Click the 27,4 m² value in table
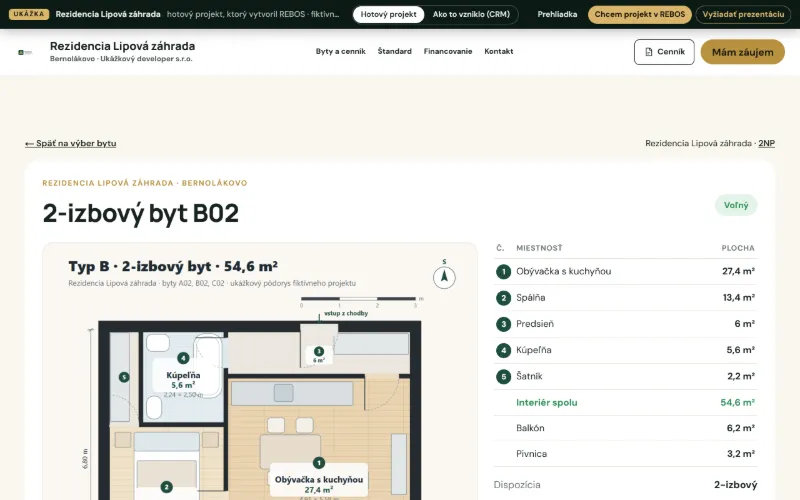Screen dimensions: 800x500 click(738, 271)
